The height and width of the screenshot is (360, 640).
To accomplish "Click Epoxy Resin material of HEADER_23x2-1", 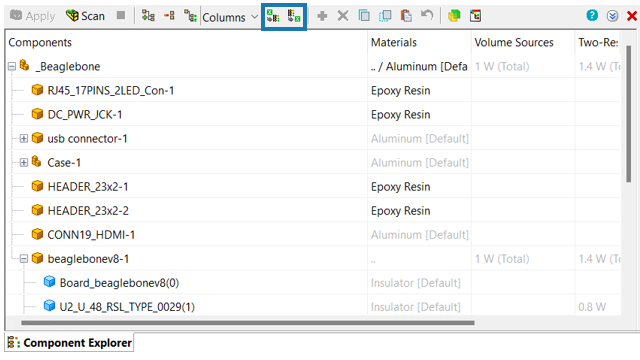I will pos(400,187).
